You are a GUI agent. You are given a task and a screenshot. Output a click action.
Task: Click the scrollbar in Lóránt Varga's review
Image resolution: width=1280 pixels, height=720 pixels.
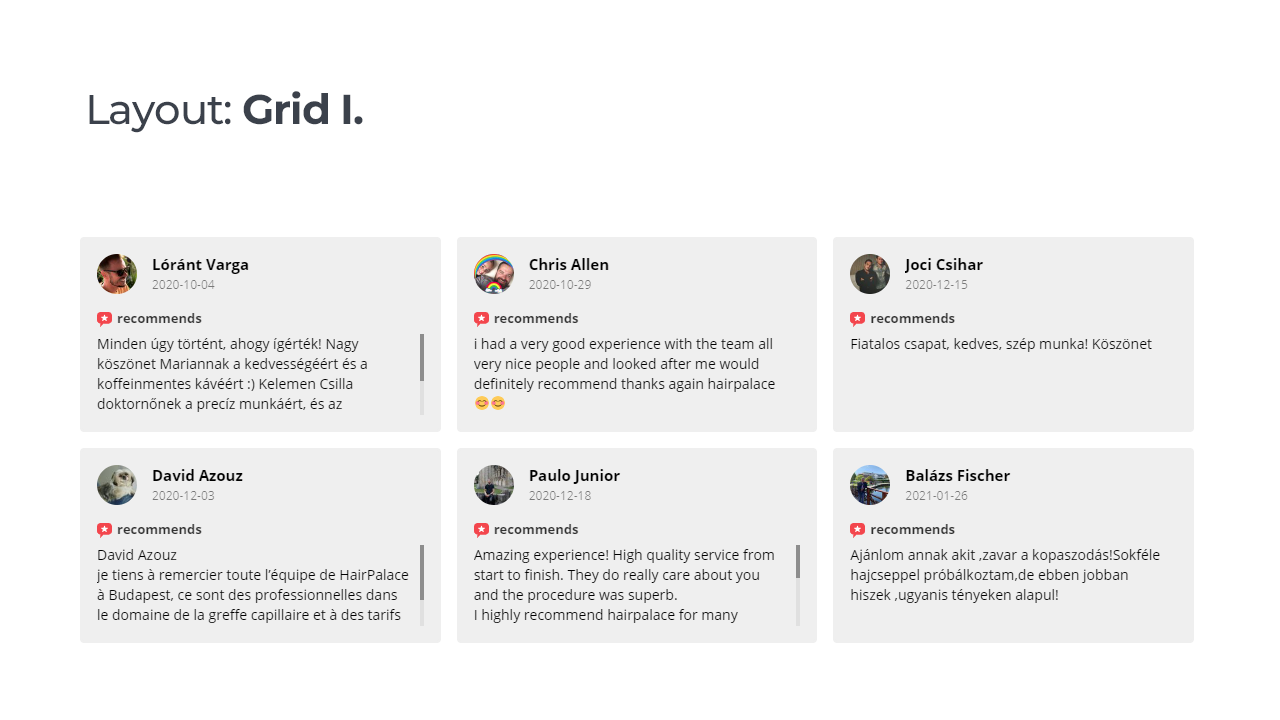pos(422,374)
